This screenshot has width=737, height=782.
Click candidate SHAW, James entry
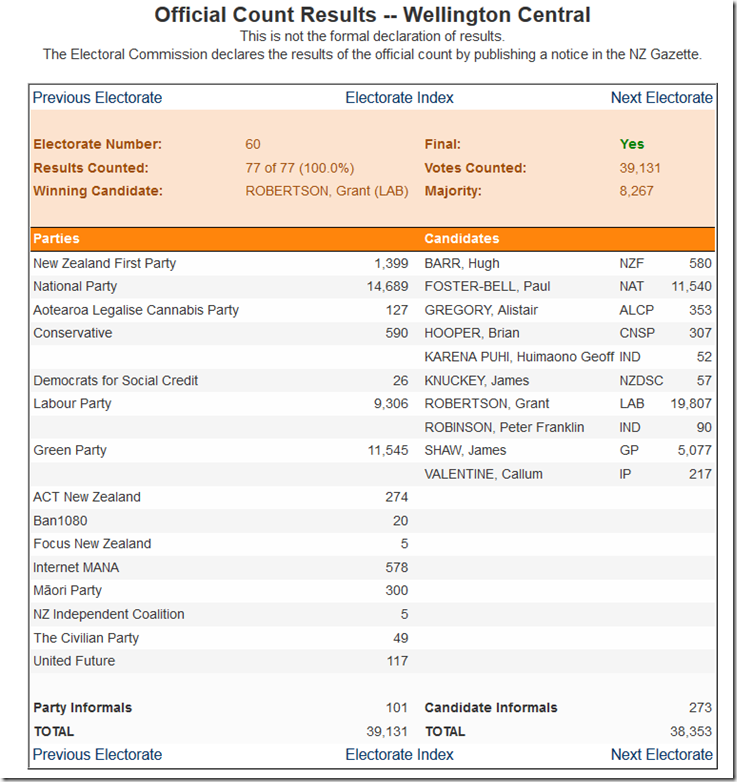coord(465,450)
